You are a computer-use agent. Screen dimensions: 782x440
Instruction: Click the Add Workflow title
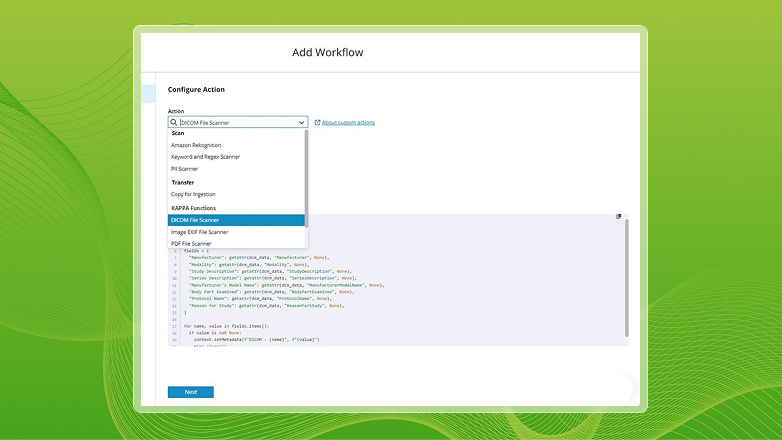(x=328, y=52)
